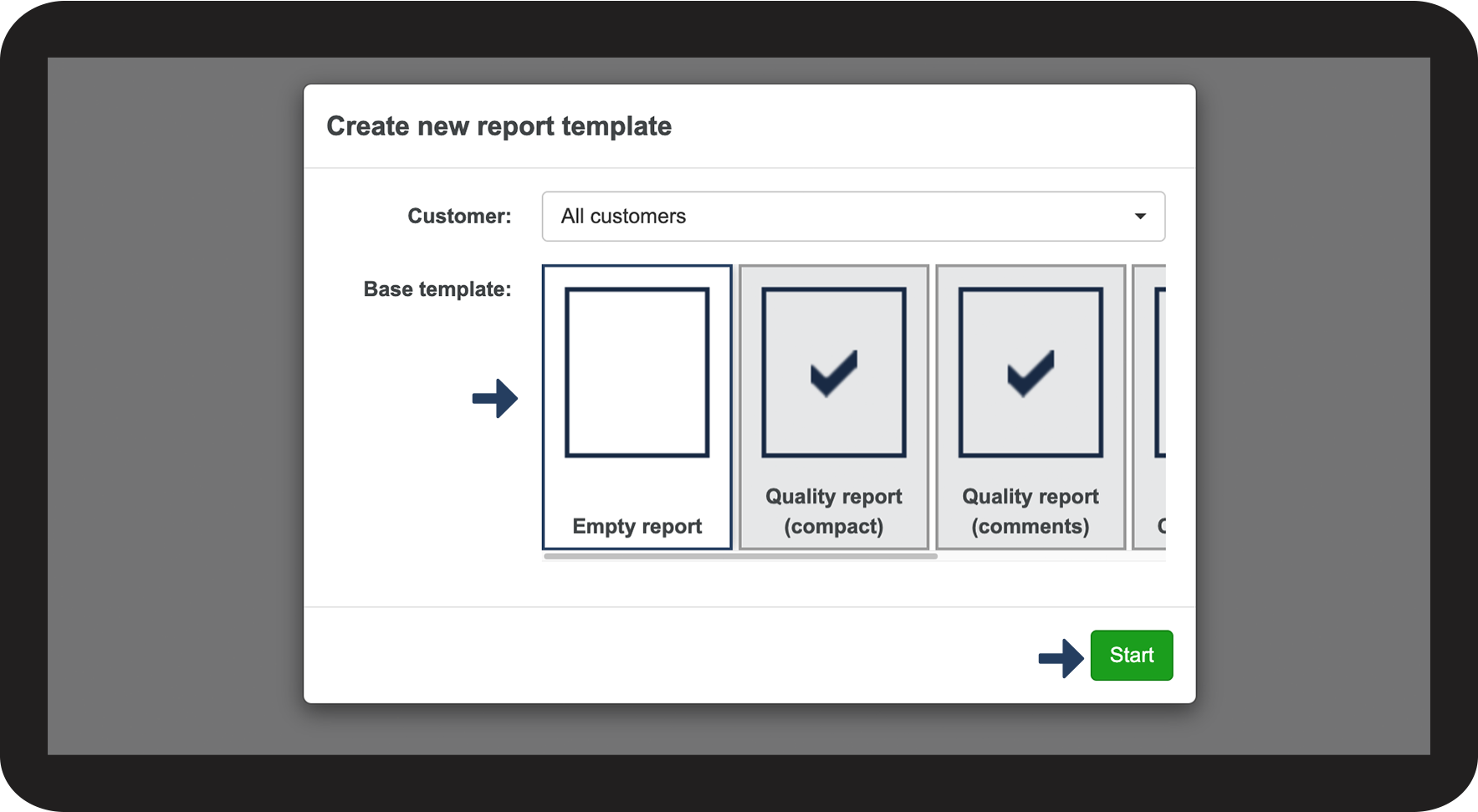The image size is (1478, 812).
Task: Click the partially visible fourth template's page icon
Action: point(1159,372)
